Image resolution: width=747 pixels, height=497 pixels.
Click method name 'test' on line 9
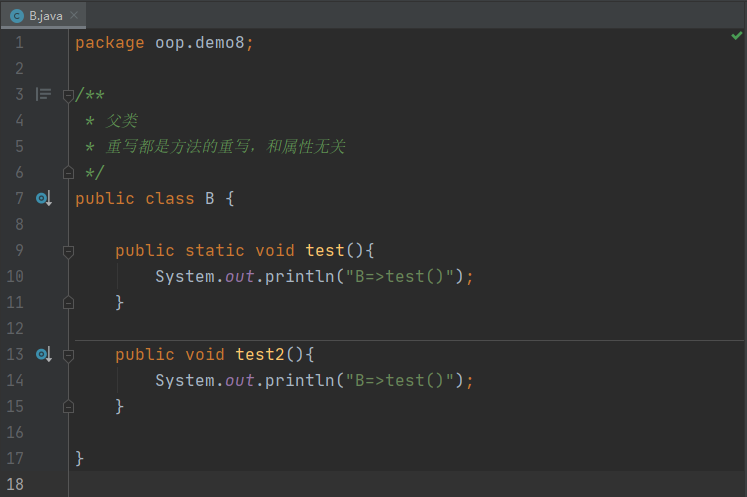(x=325, y=250)
